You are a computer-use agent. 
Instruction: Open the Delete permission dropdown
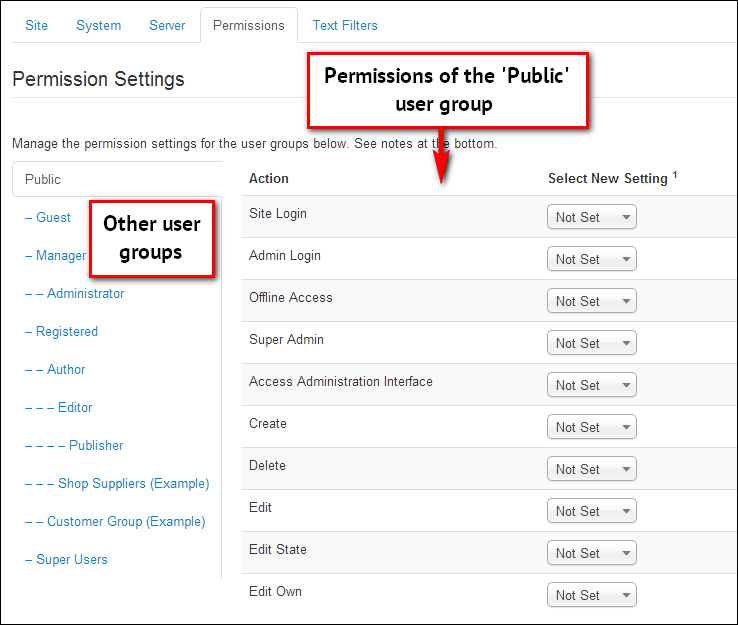tap(592, 469)
